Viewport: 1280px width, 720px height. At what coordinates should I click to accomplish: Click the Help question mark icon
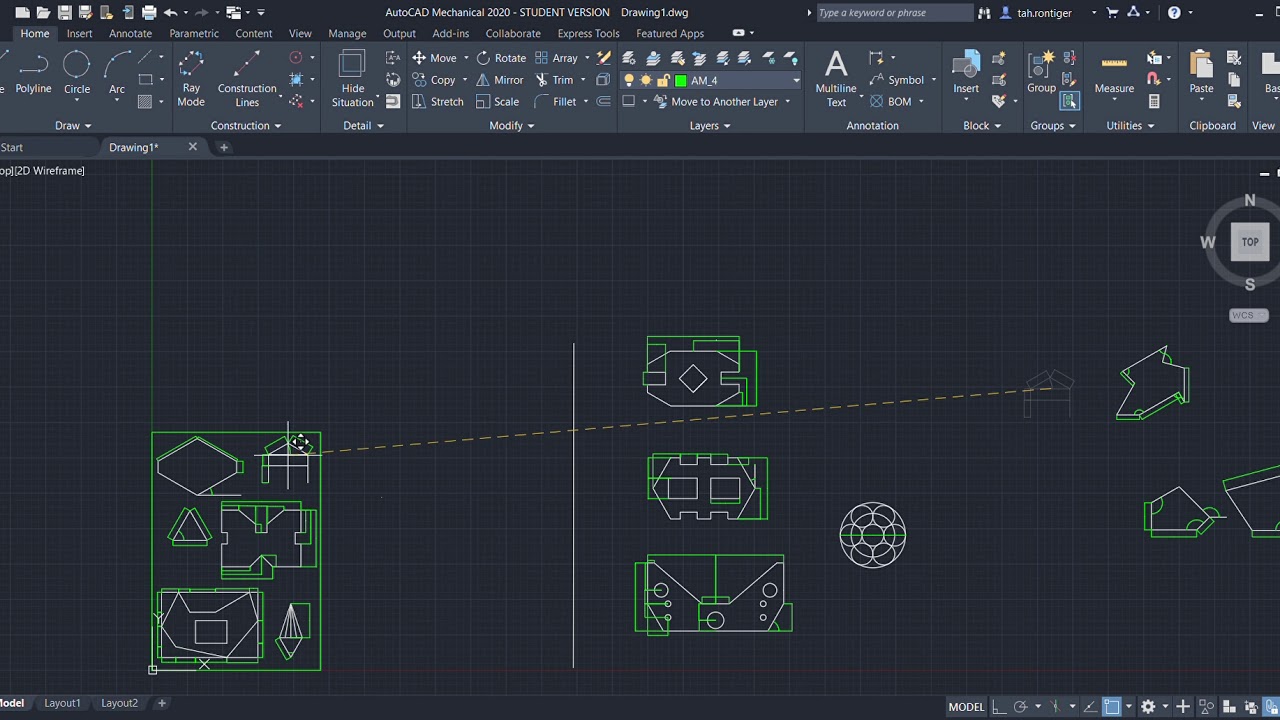pos(1174,13)
